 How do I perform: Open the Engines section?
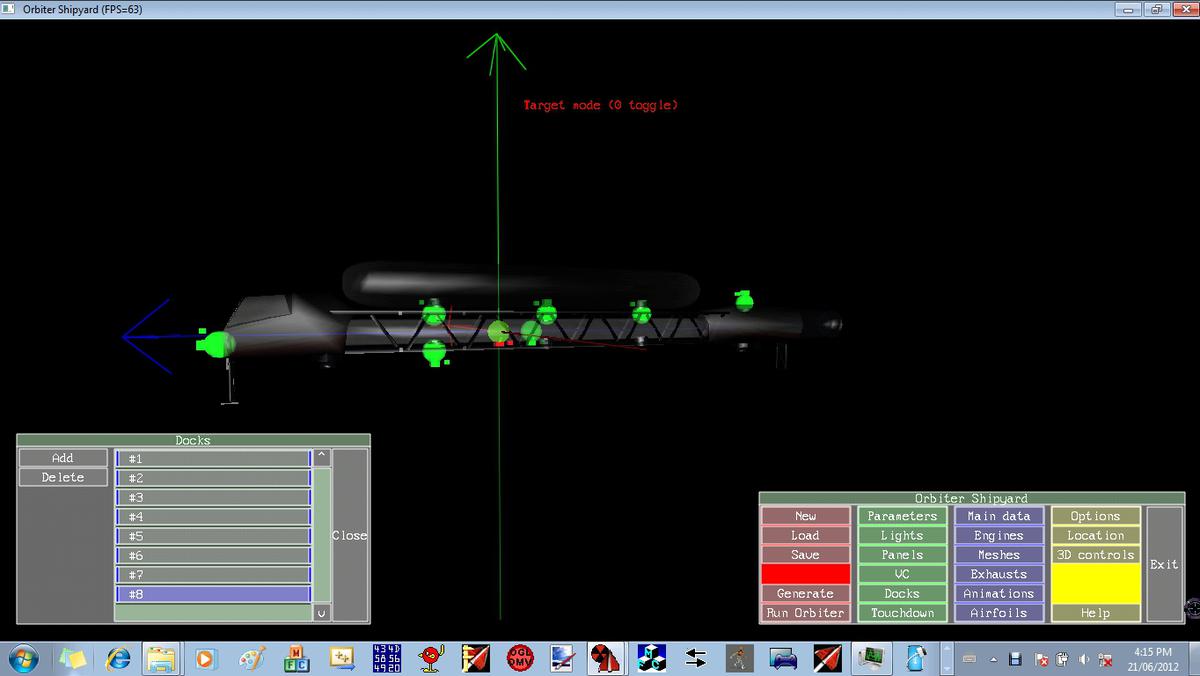point(999,535)
